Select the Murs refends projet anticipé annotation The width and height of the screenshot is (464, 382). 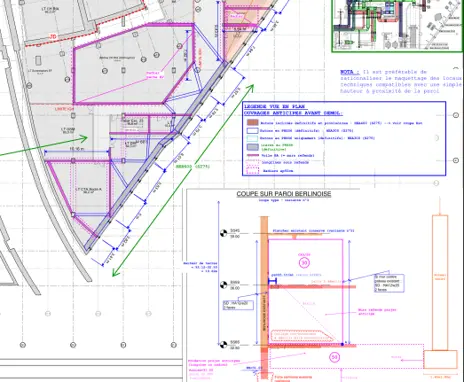pyautogui.click(x=377, y=312)
